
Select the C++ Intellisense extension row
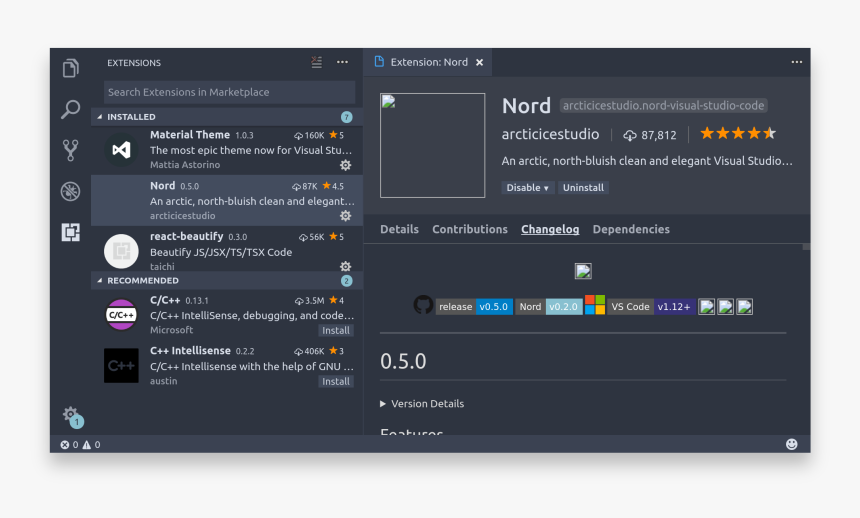point(227,365)
